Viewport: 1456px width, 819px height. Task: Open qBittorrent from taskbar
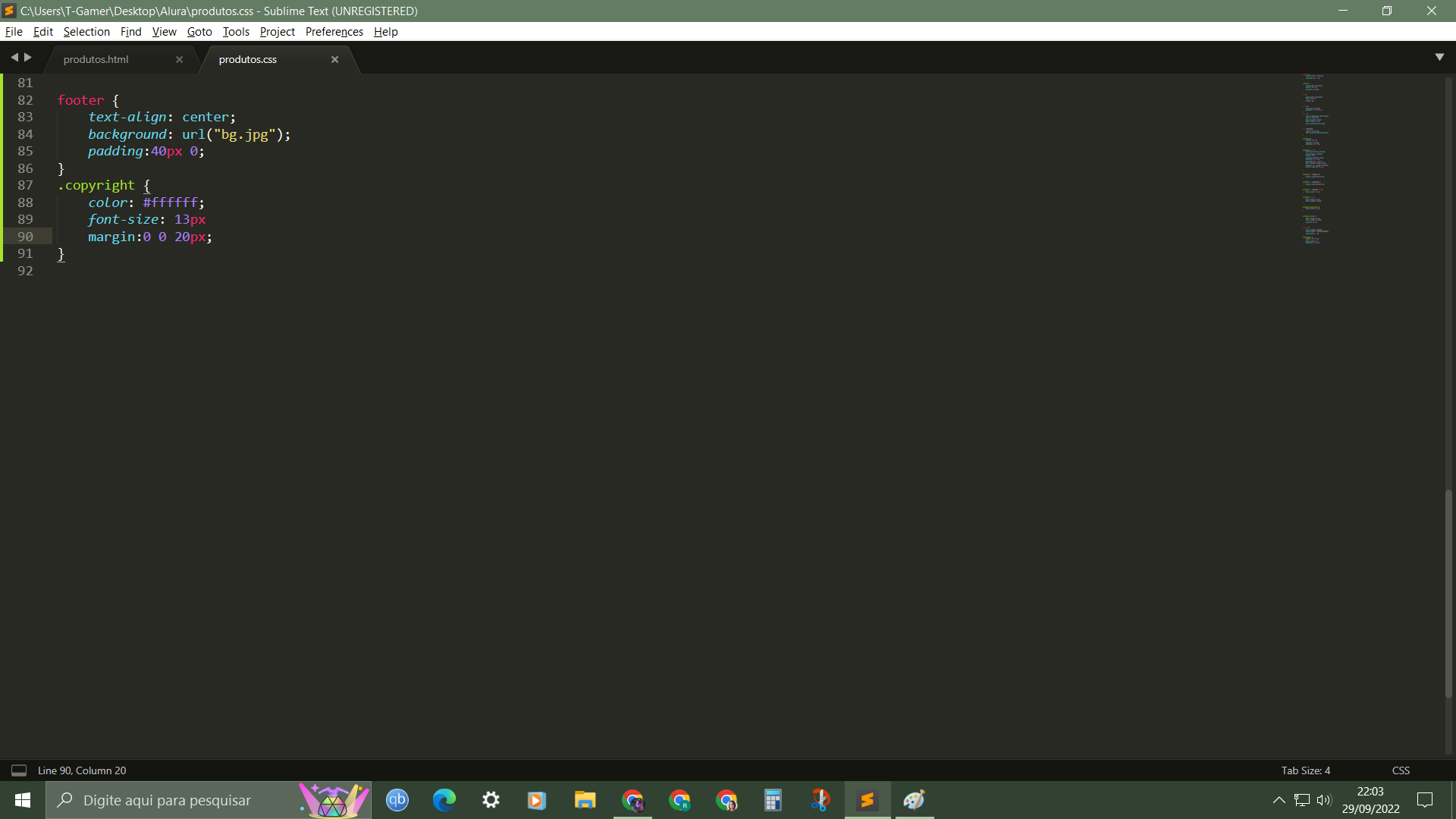pyautogui.click(x=398, y=800)
